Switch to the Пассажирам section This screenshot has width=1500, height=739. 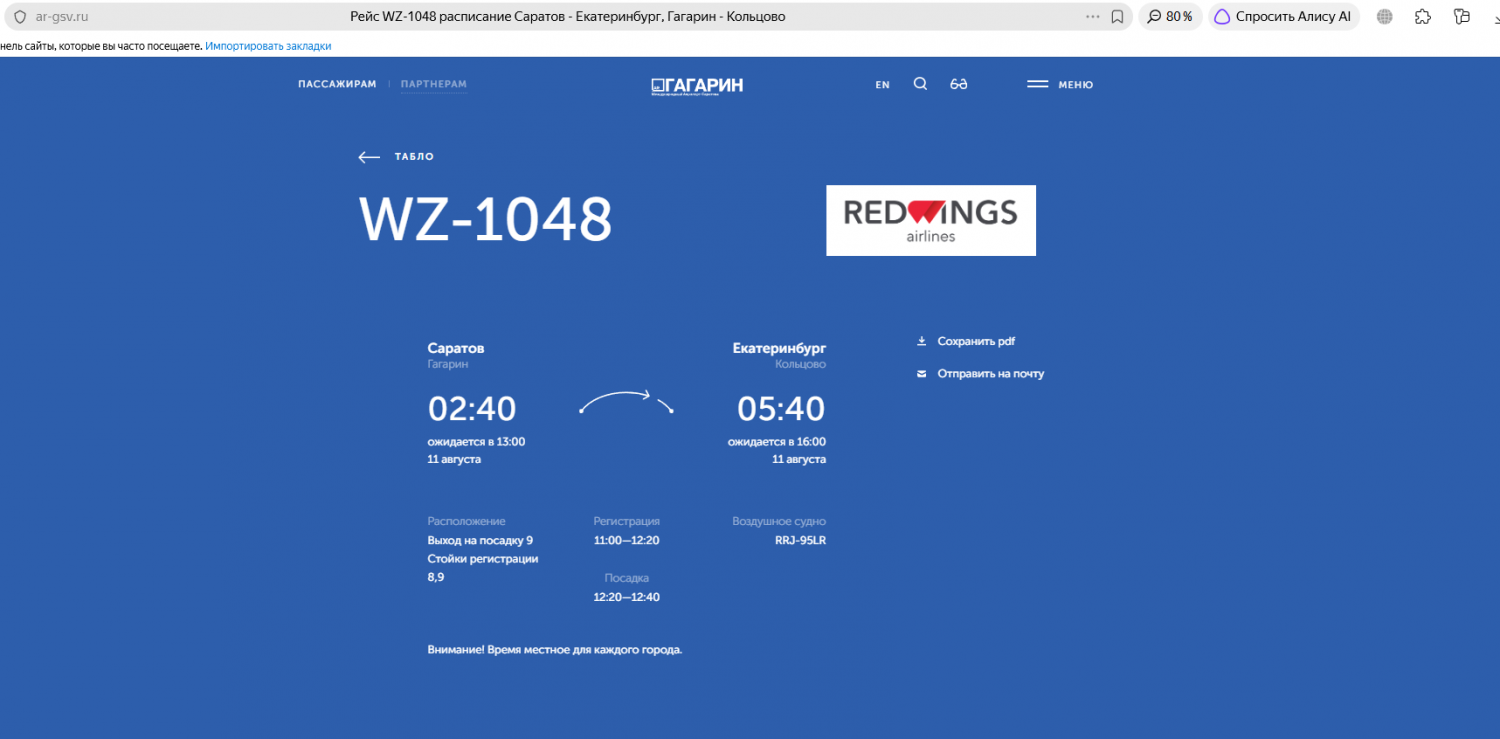(x=337, y=84)
